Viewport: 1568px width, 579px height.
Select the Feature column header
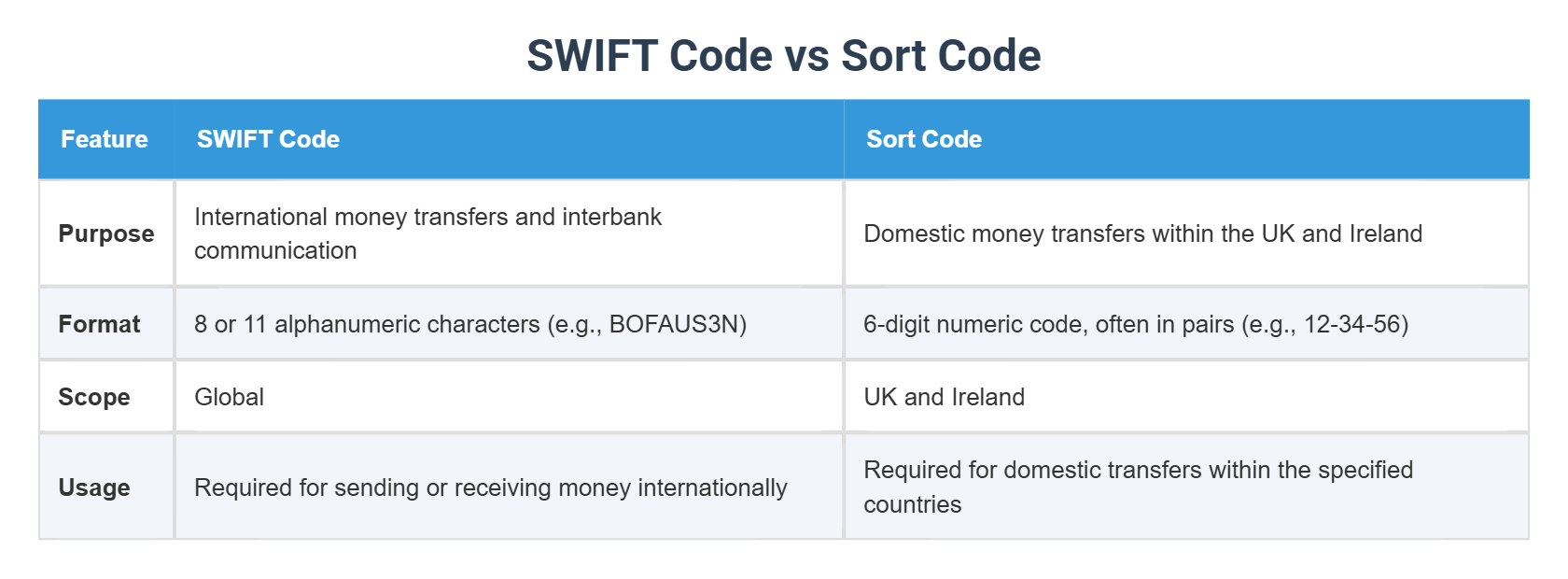pyautogui.click(x=105, y=139)
